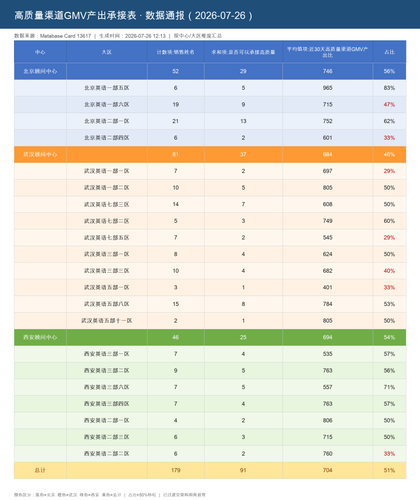420x500 pixels.
Task: Click the 北京英语一部六区 row label
Action: pos(107,105)
